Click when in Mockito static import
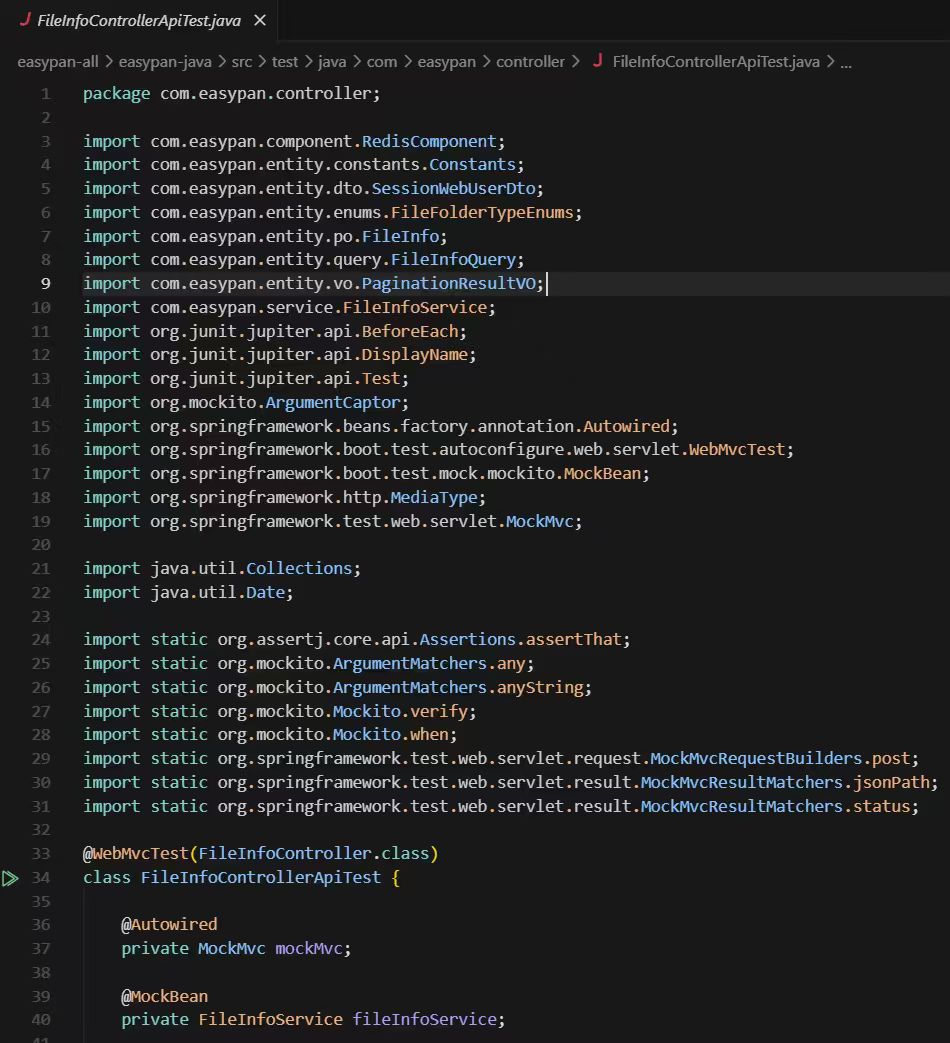Image resolution: width=950 pixels, height=1043 pixels. 429,735
